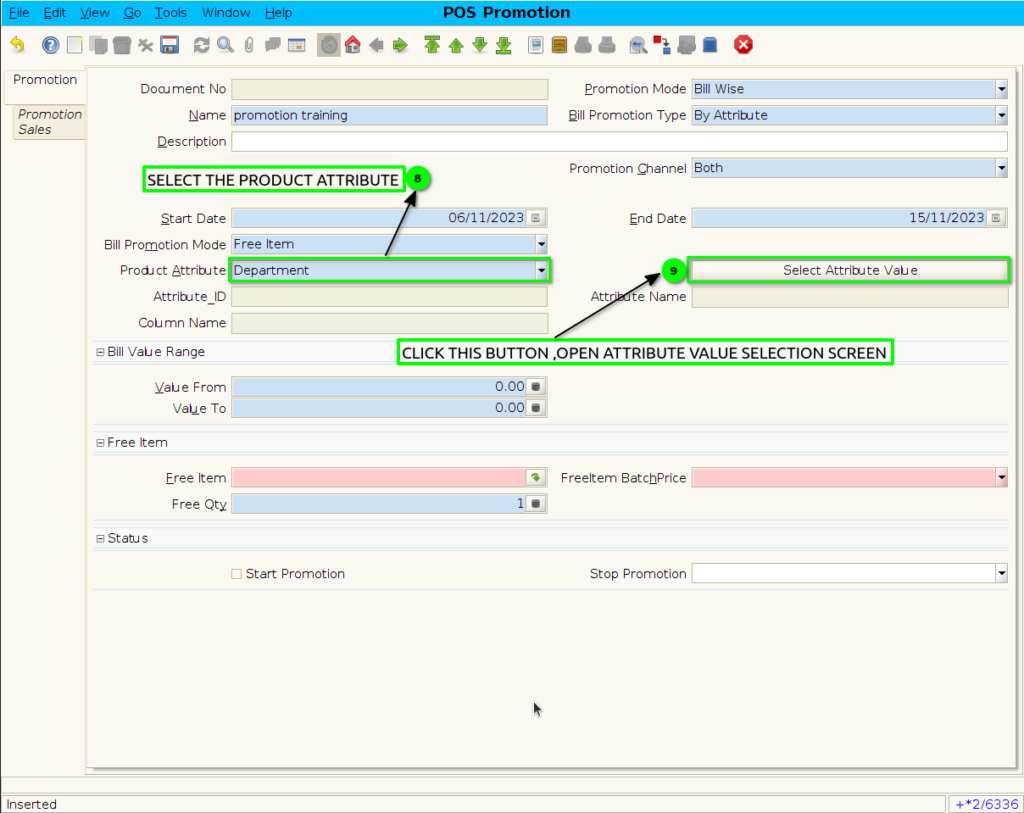The width and height of the screenshot is (1024, 813).
Task: Click the Select Attribute Value button
Action: tap(850, 270)
